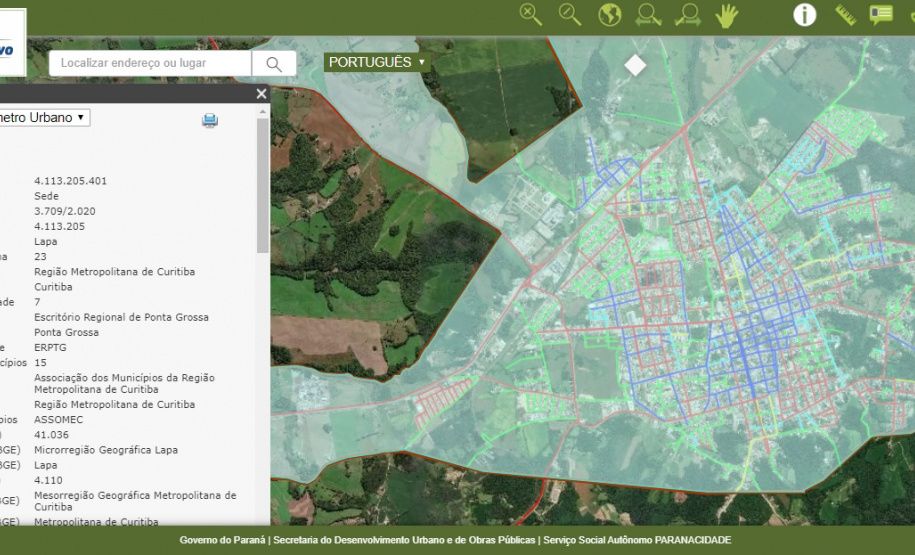Click the address search input field
The width and height of the screenshot is (915, 555).
pos(150,63)
